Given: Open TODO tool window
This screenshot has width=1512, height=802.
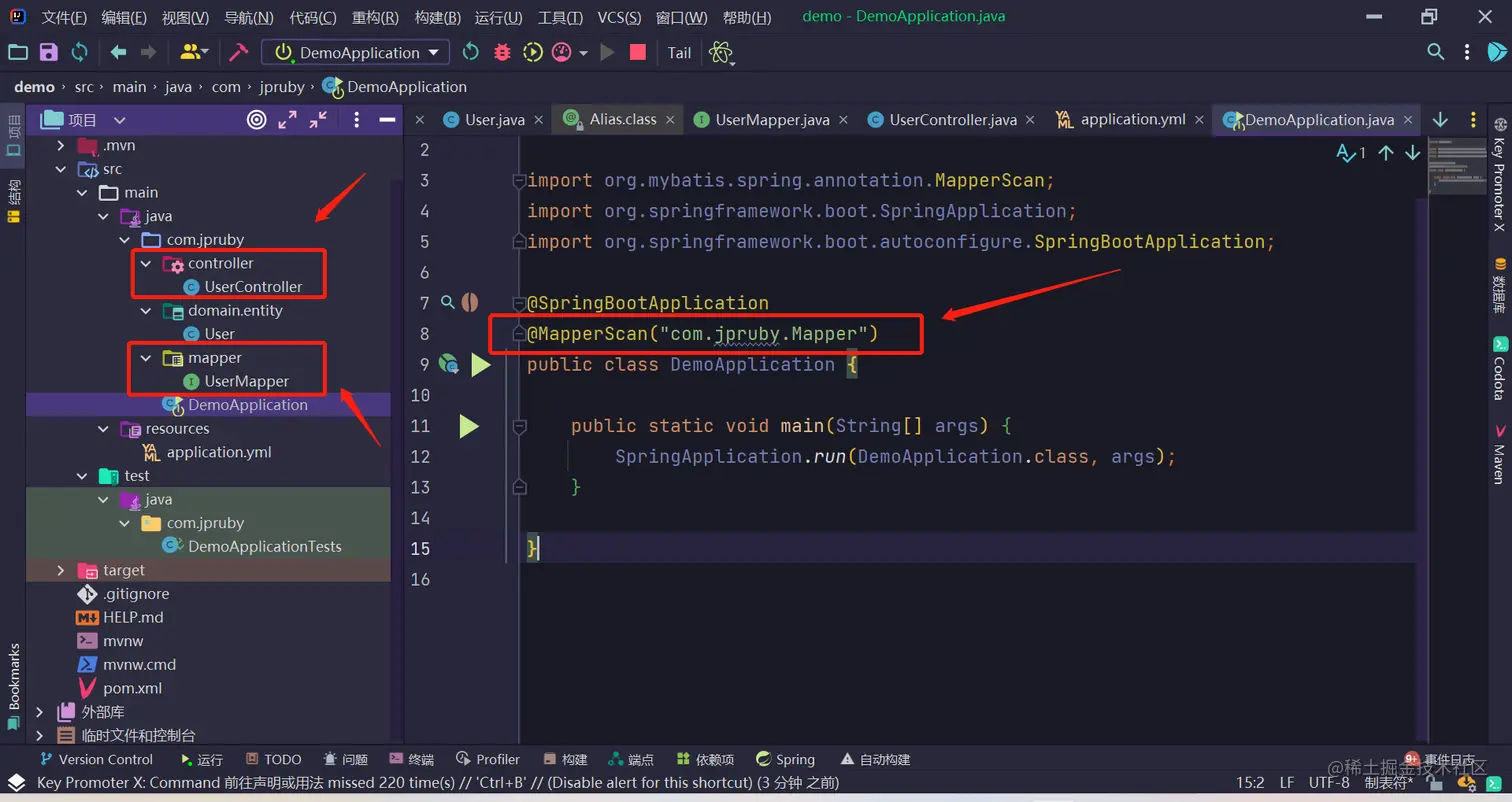Looking at the screenshot, I should 272,759.
